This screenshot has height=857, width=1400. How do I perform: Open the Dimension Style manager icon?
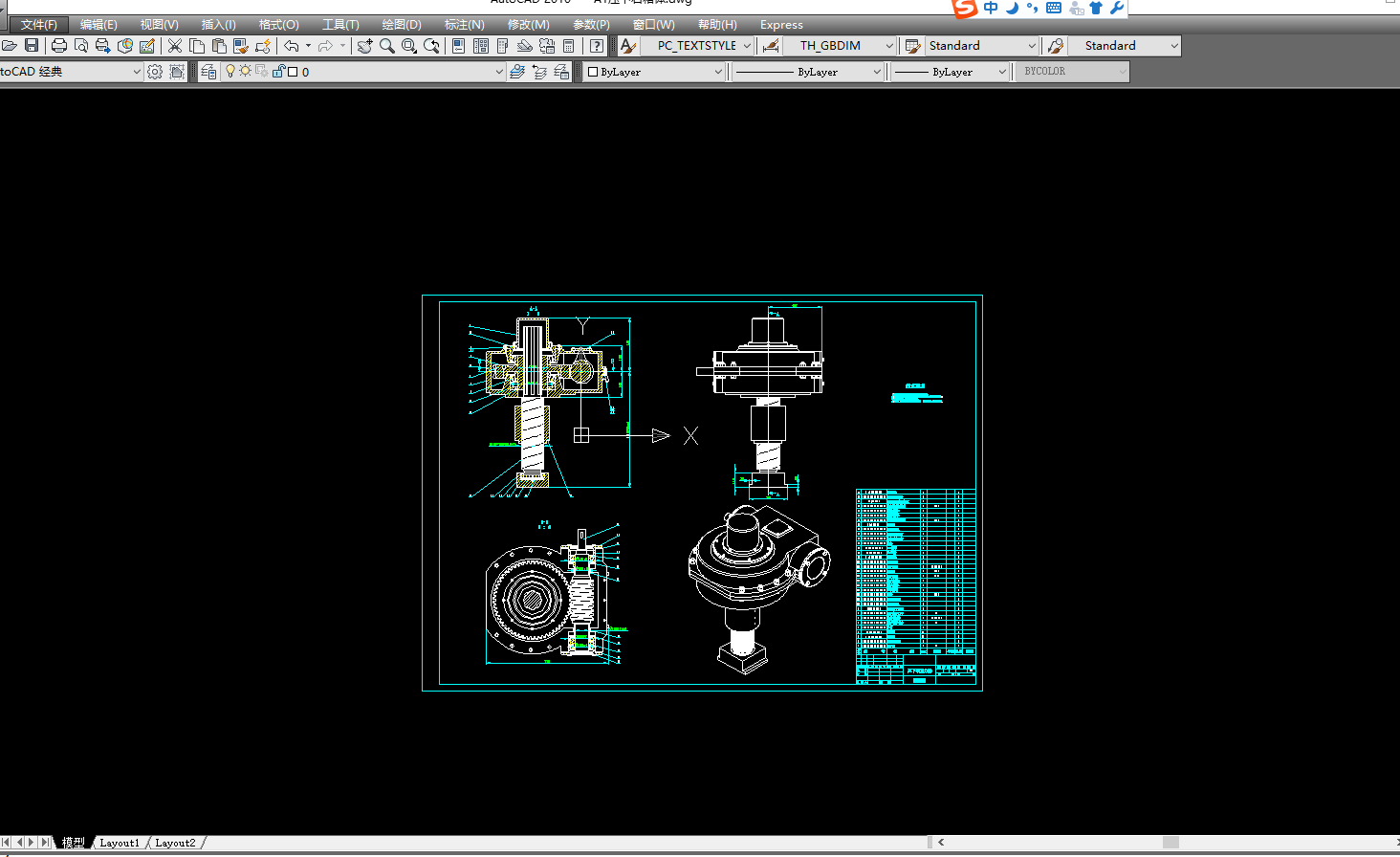[771, 46]
